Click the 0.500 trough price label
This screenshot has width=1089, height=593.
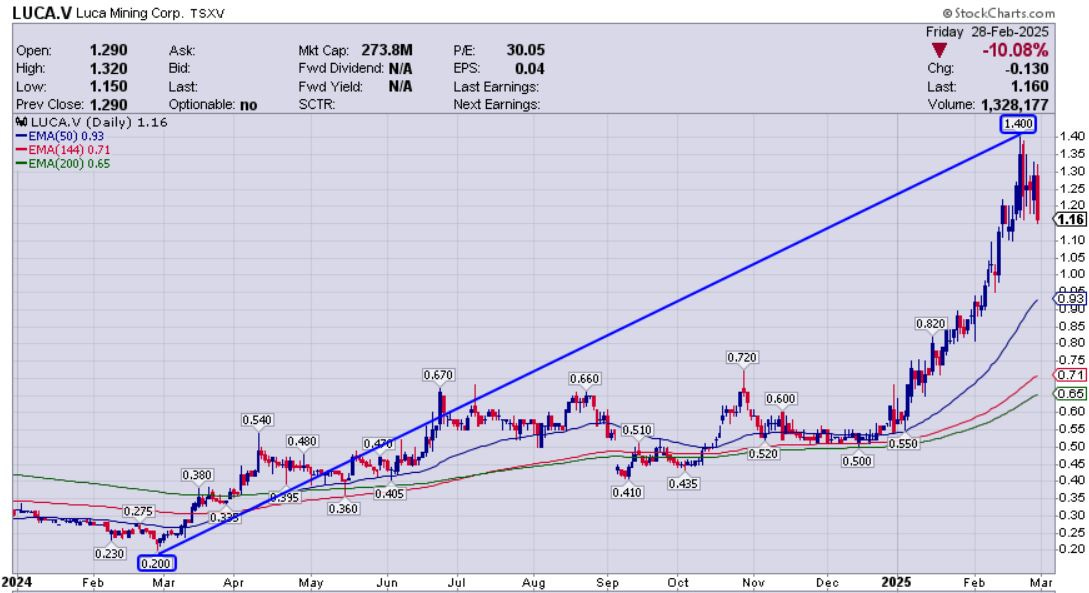click(x=857, y=461)
